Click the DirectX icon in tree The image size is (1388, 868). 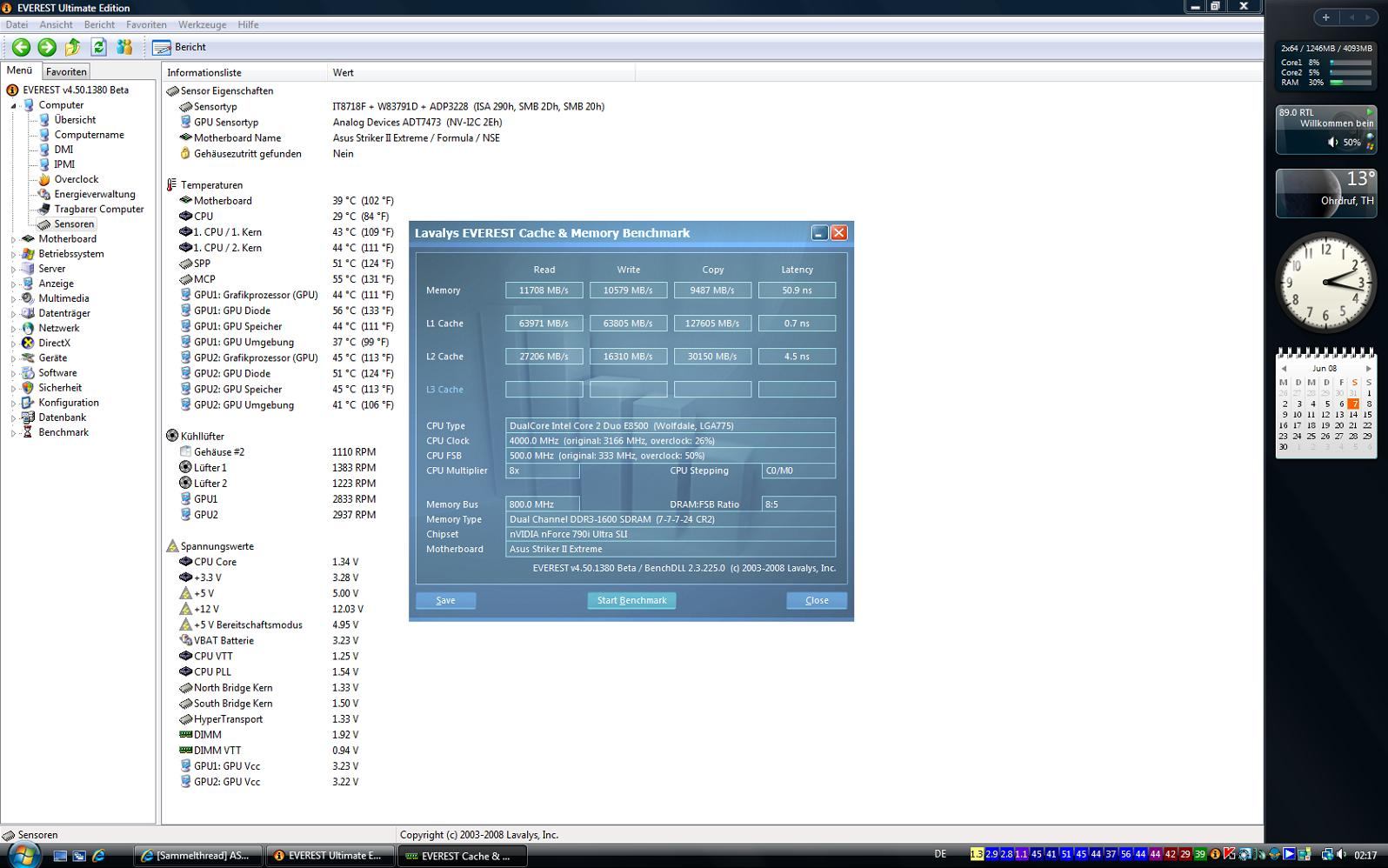coord(28,343)
